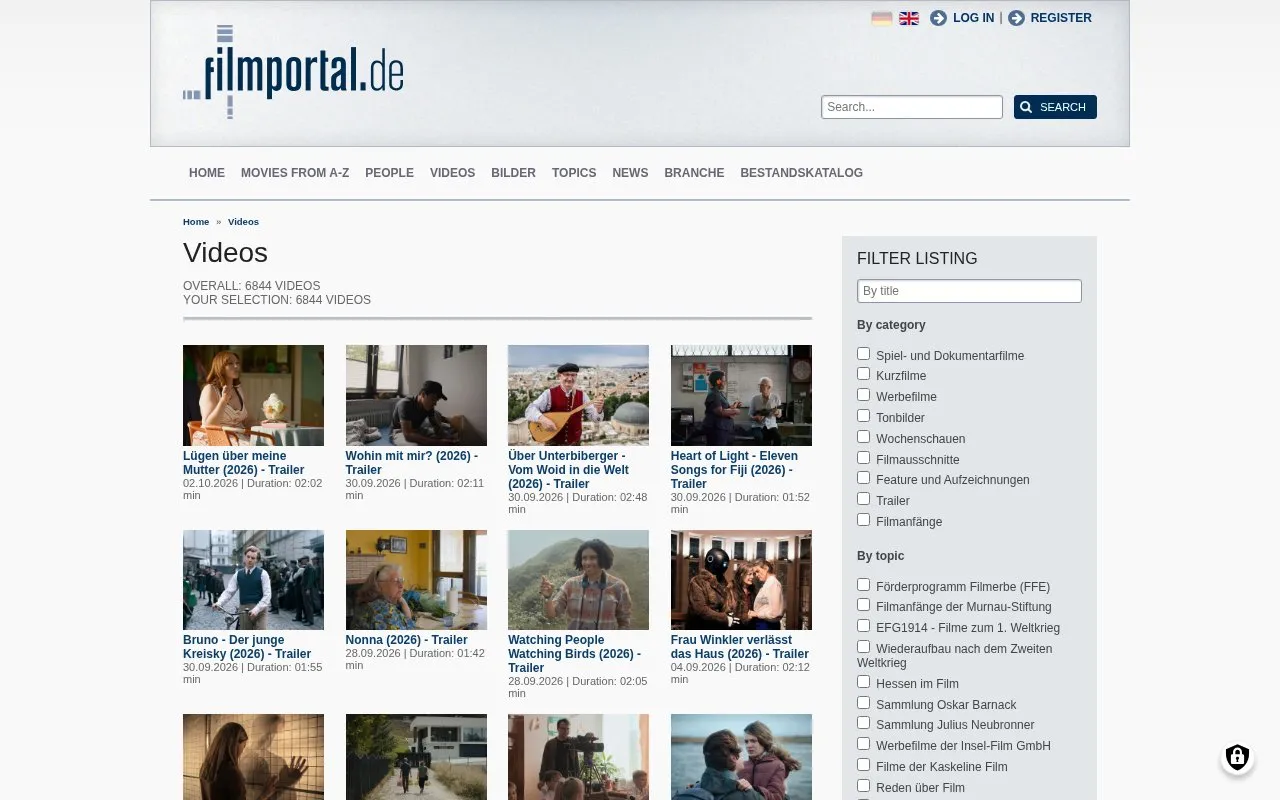Open the PEOPLE menu item
1280x800 pixels.
pos(389,173)
